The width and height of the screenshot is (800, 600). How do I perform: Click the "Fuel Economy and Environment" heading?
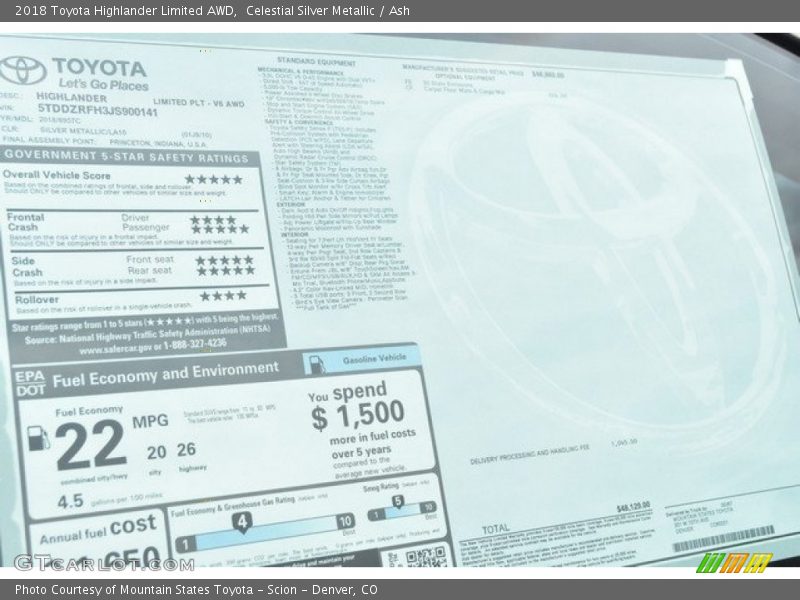166,374
